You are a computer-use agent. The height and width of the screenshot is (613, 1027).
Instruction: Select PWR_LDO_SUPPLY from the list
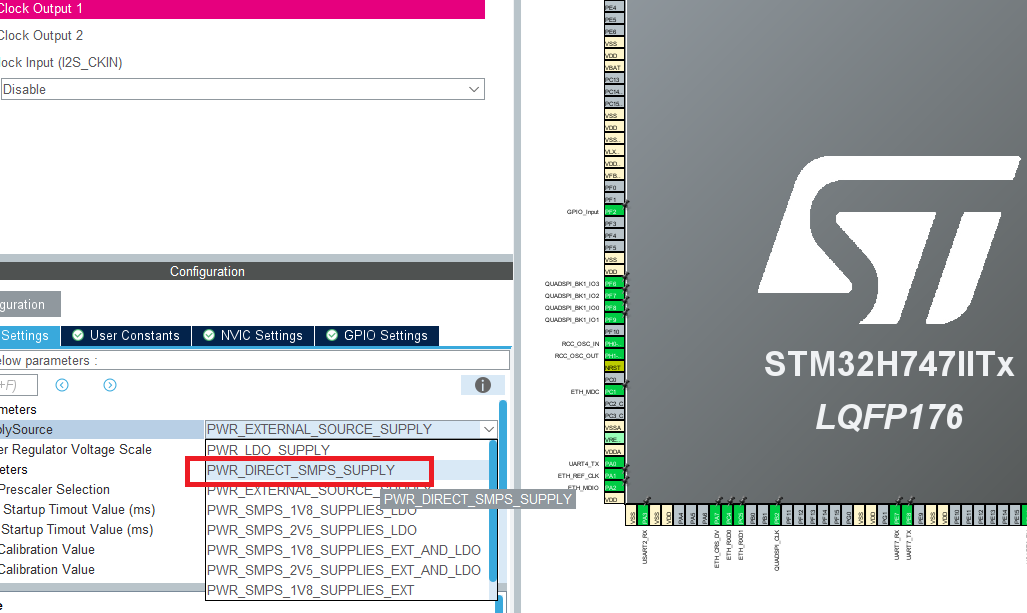pos(290,450)
